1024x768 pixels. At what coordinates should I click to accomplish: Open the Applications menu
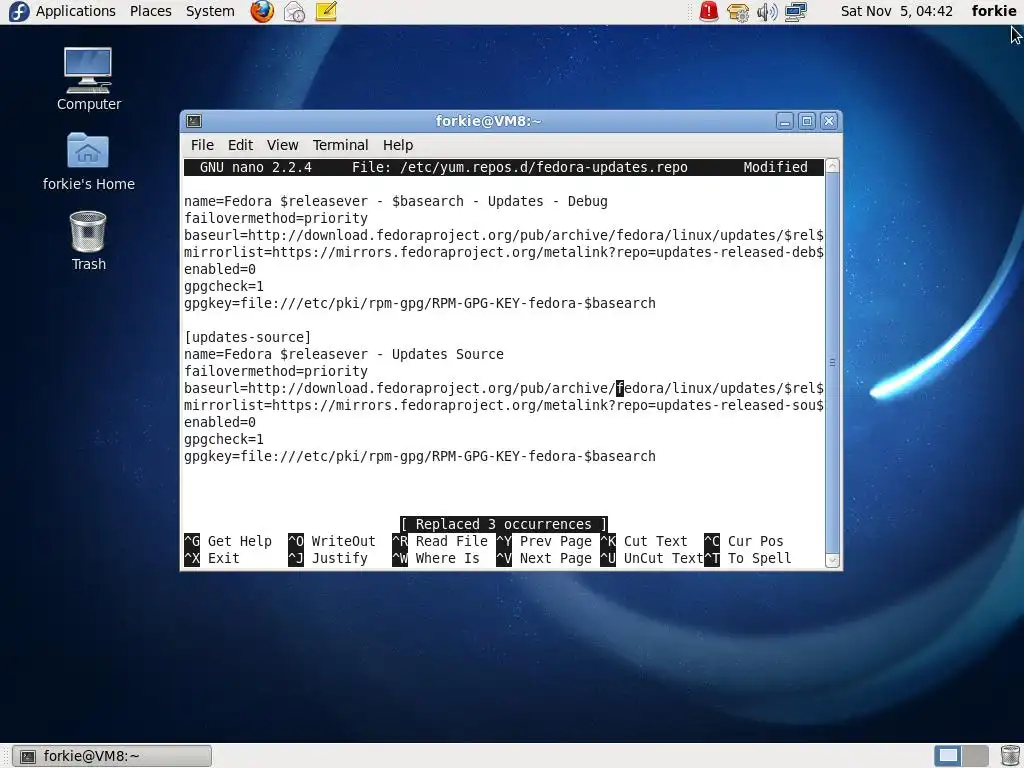tap(76, 11)
